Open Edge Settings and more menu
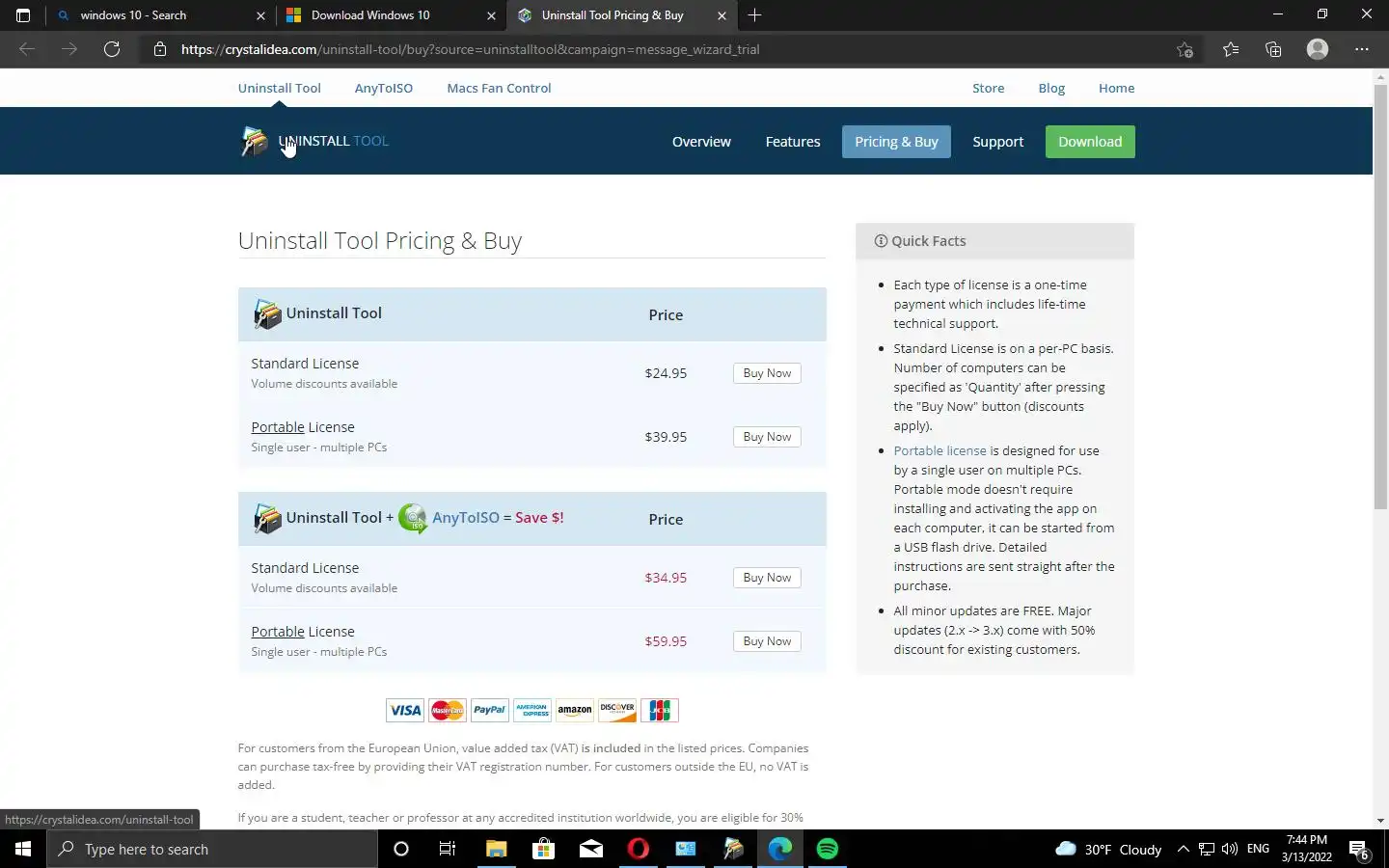This screenshot has height=868, width=1389. (x=1362, y=49)
